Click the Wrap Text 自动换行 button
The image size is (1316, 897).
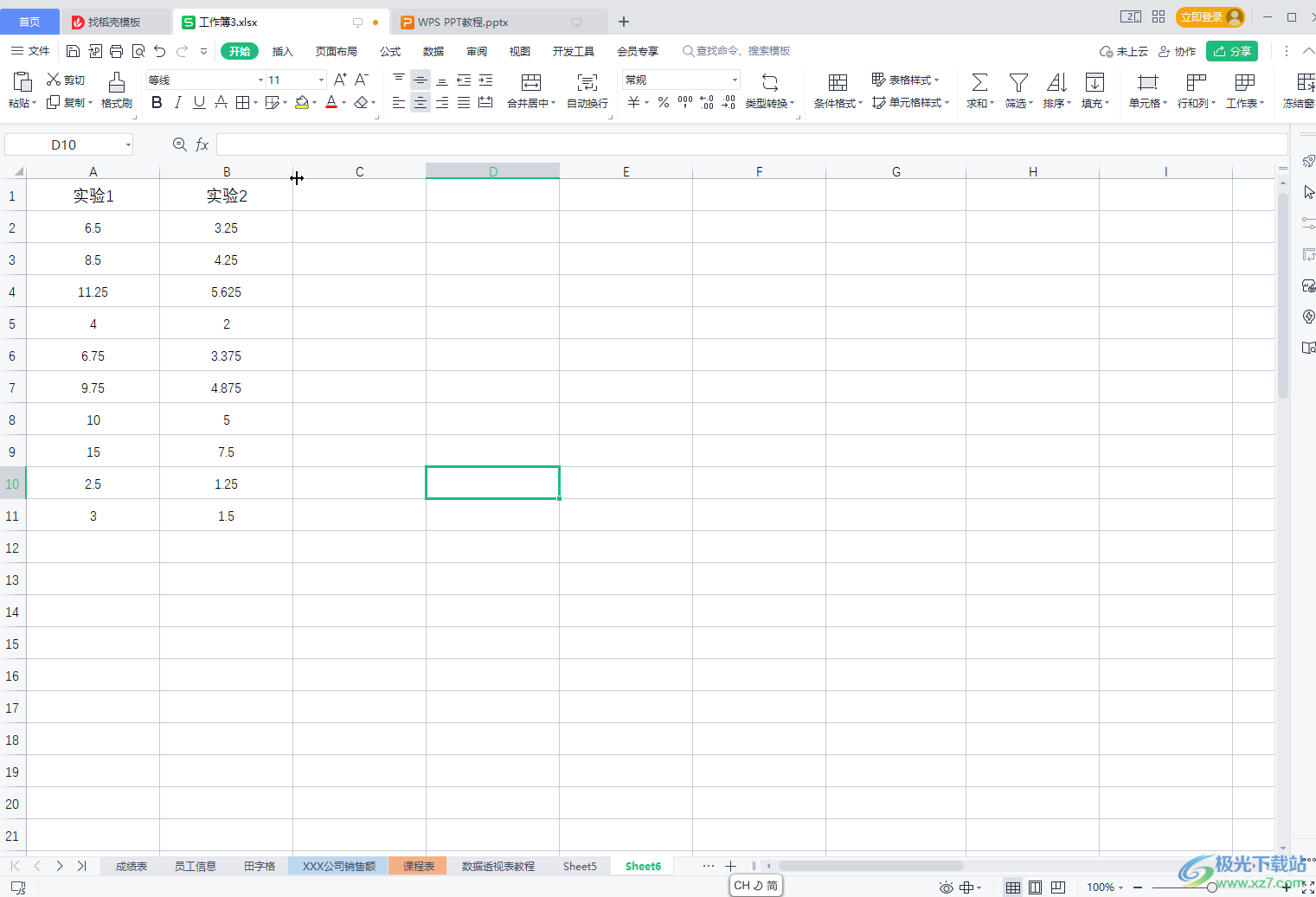click(x=587, y=90)
